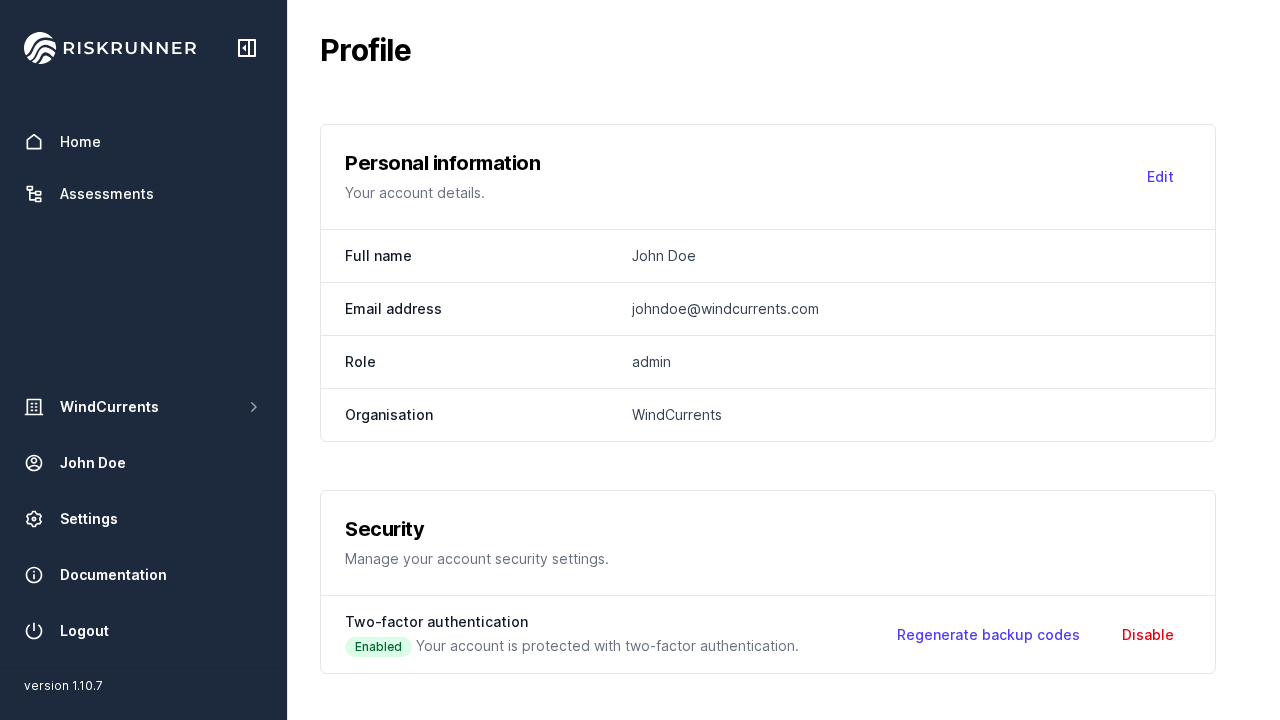
Task: Click the Enabled status badge
Action: pos(378,647)
